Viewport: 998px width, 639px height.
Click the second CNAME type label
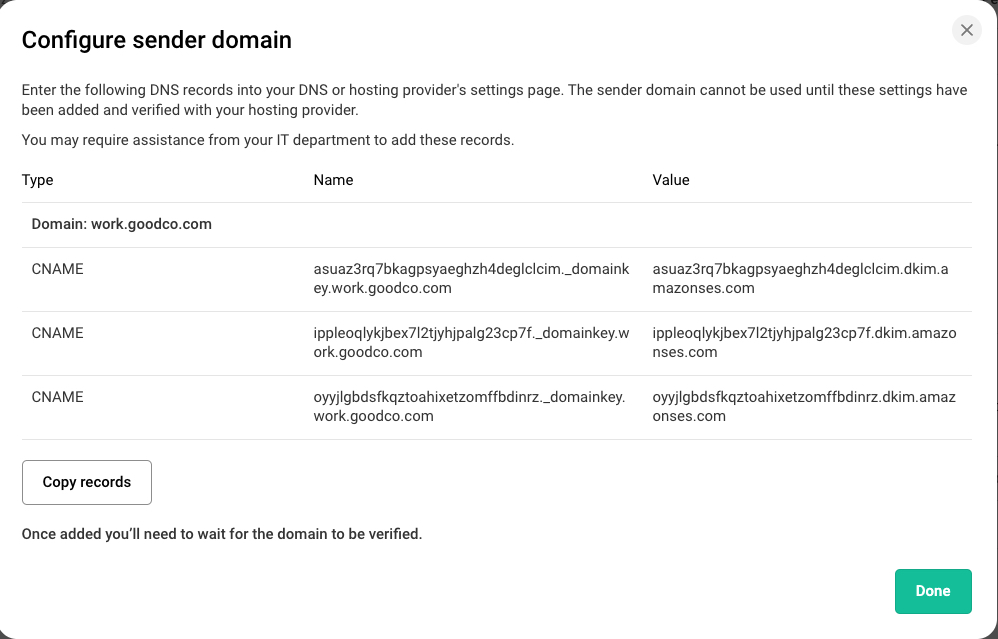pos(57,333)
